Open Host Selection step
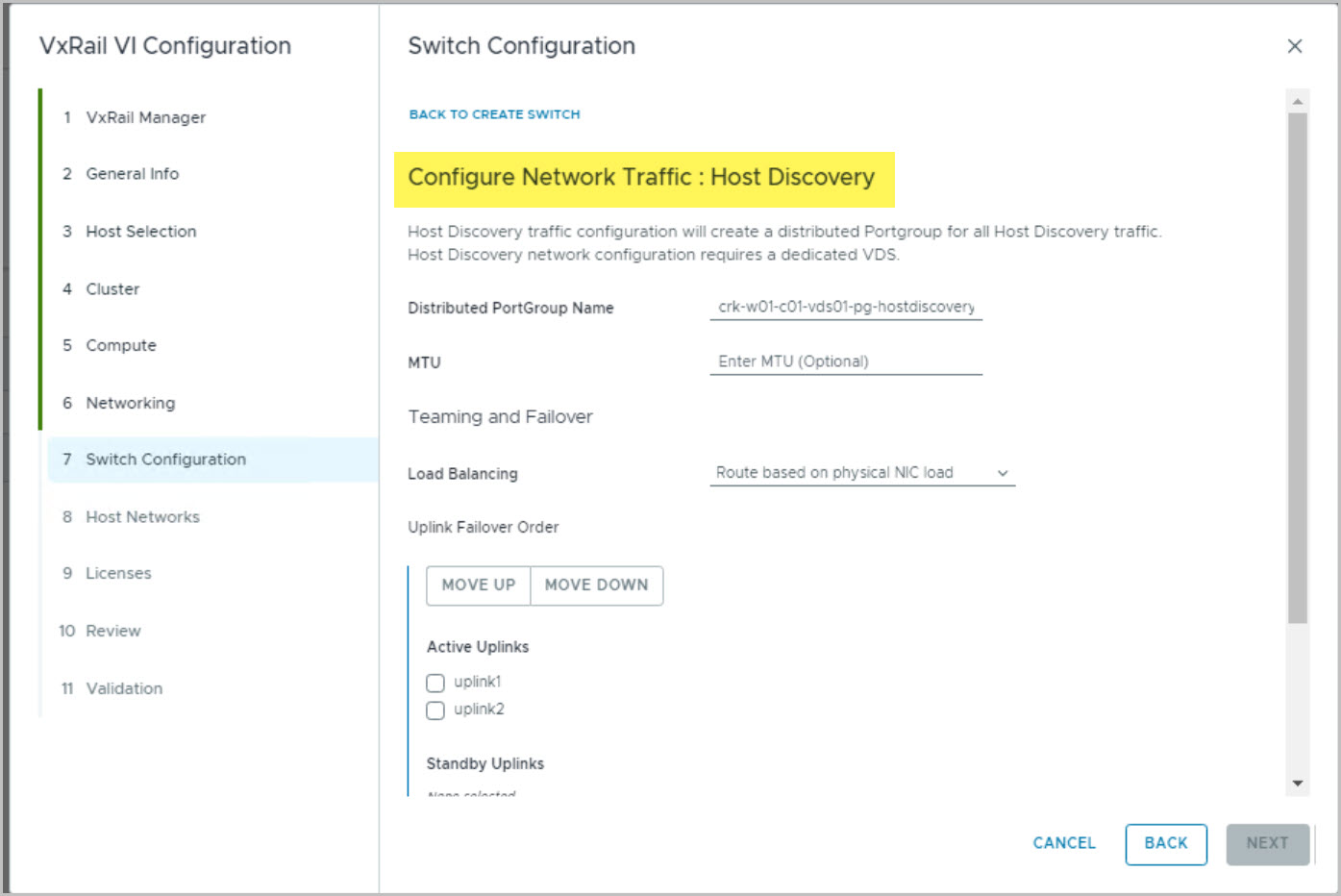 tap(140, 232)
